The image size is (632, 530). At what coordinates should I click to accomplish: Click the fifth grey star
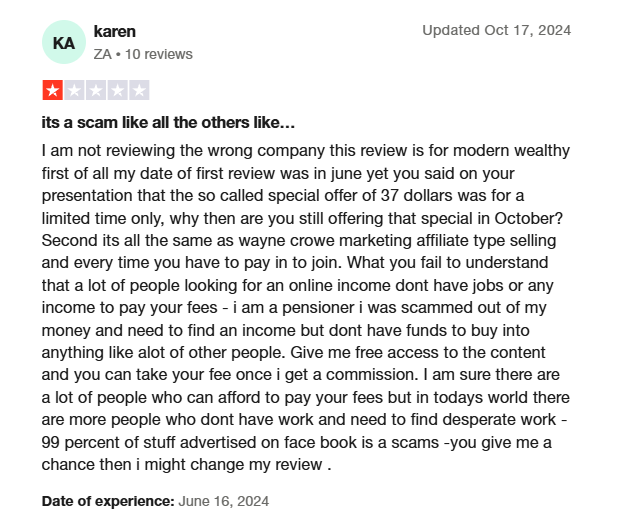click(x=139, y=90)
